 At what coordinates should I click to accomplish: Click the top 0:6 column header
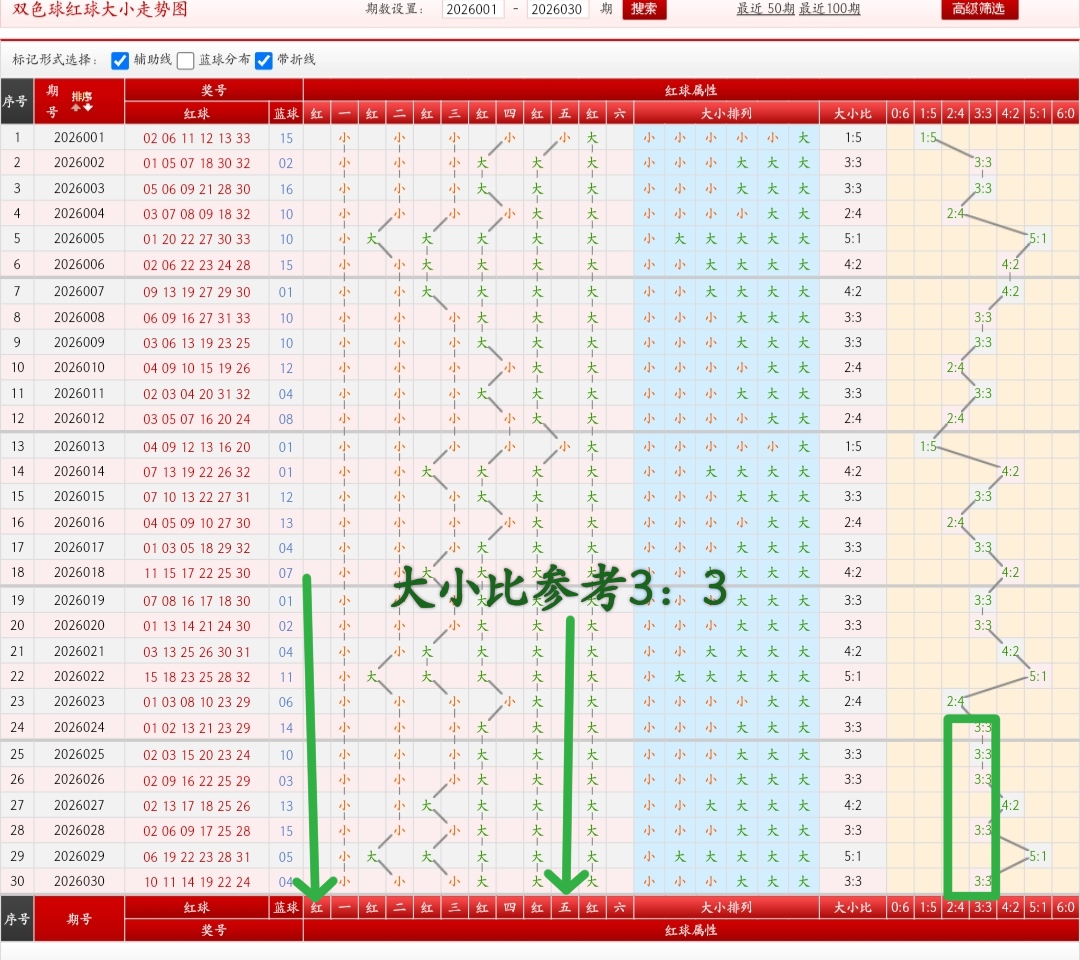(x=900, y=114)
